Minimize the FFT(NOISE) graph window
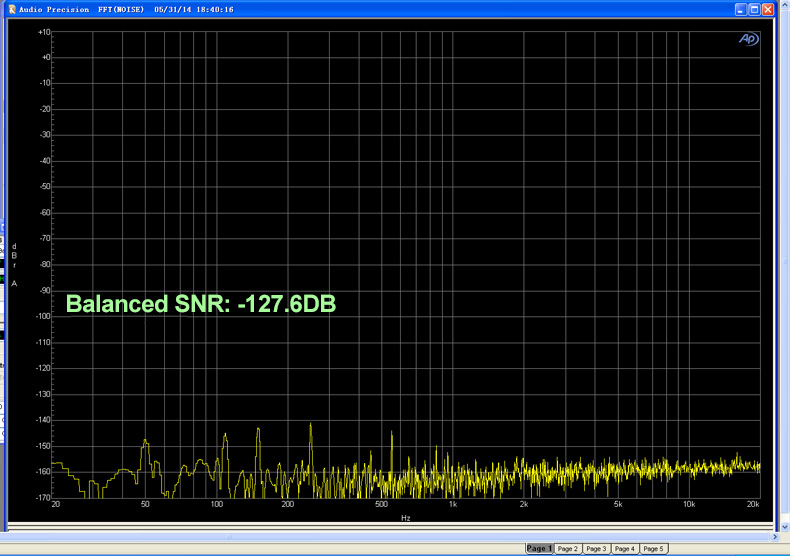Viewport: 790px width, 556px height. tap(740, 9)
